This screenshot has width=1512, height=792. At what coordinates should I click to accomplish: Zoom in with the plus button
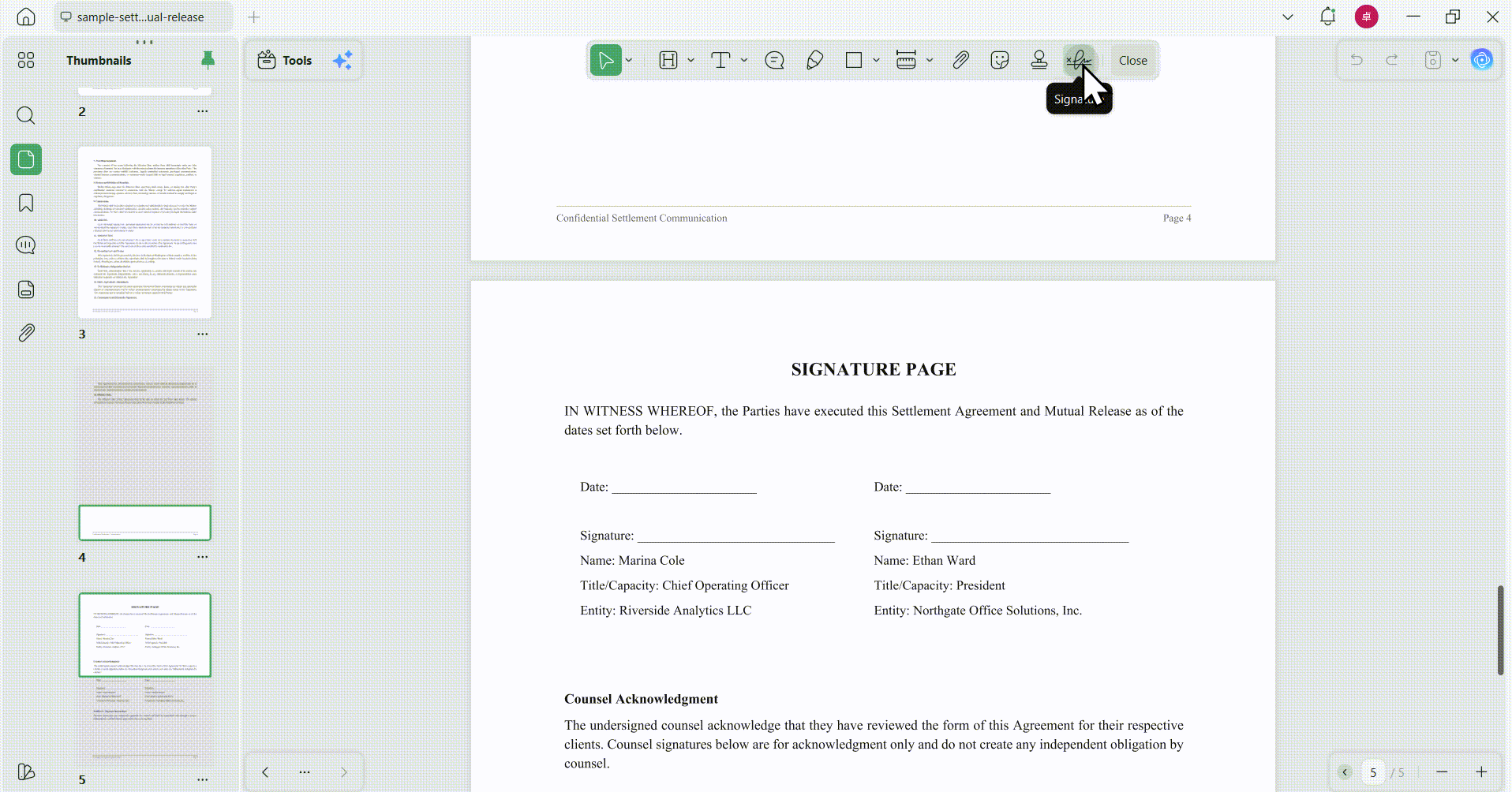(1481, 772)
